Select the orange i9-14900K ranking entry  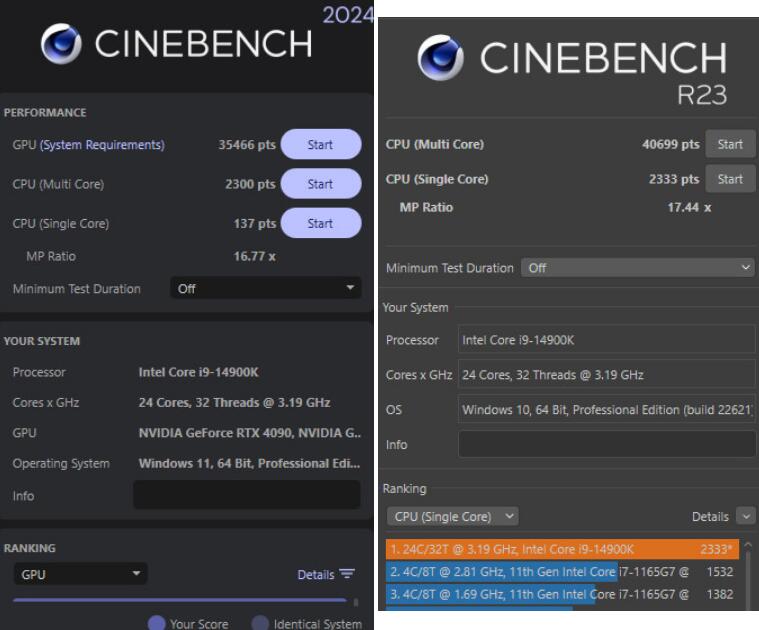tap(562, 549)
